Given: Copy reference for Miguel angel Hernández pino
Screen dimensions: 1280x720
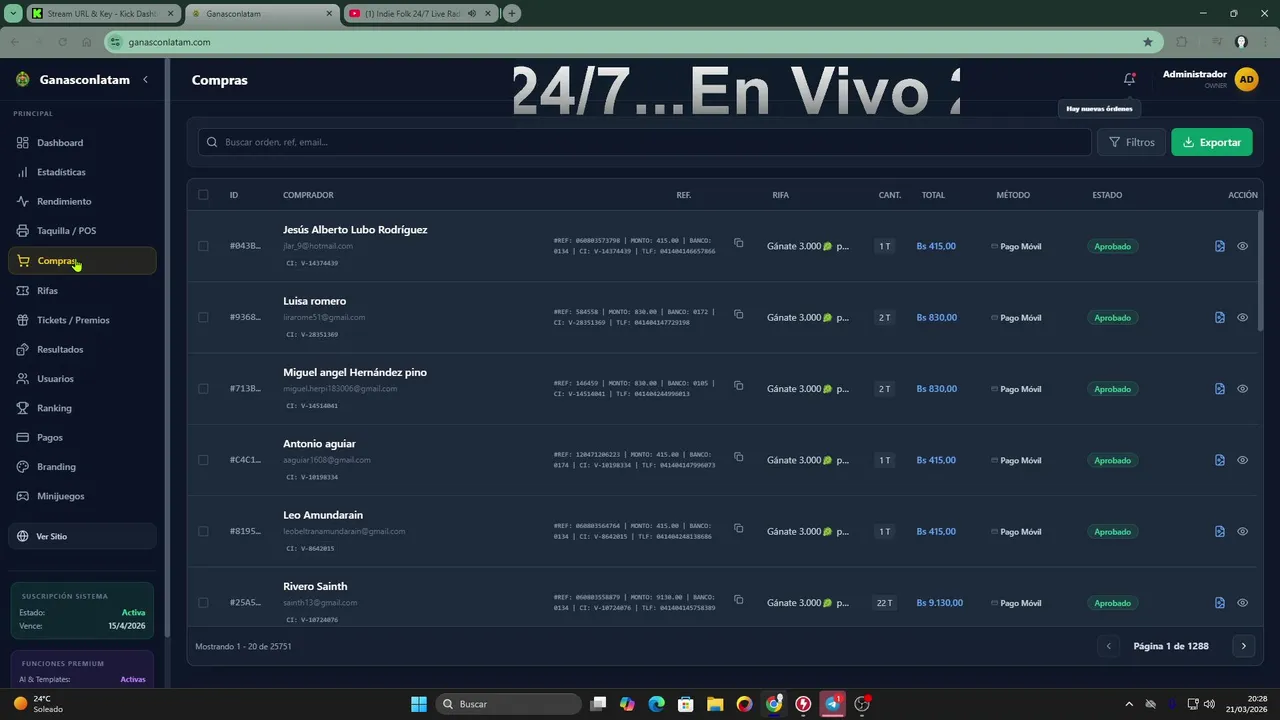Looking at the screenshot, I should point(738,385).
